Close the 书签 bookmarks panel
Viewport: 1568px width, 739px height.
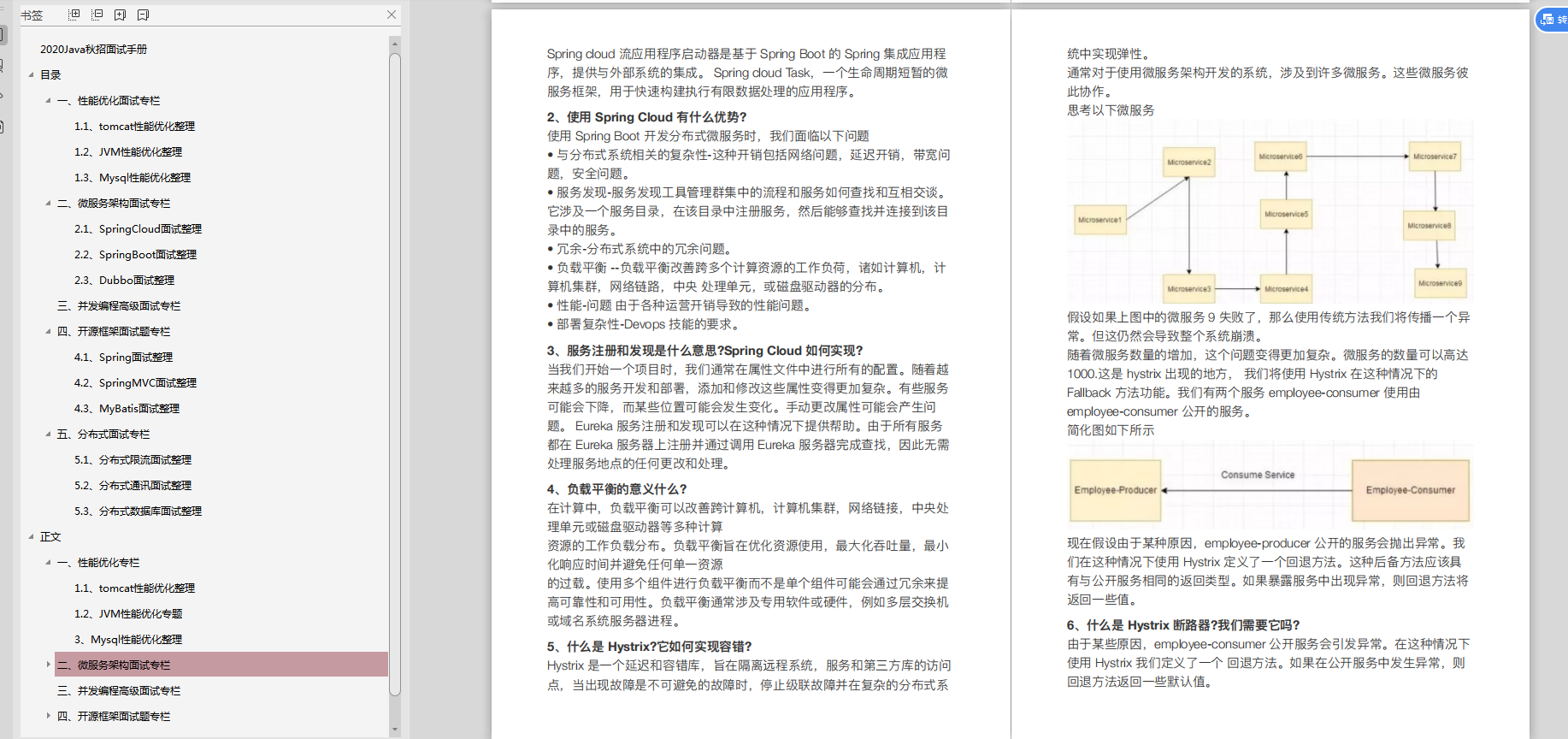coord(392,15)
